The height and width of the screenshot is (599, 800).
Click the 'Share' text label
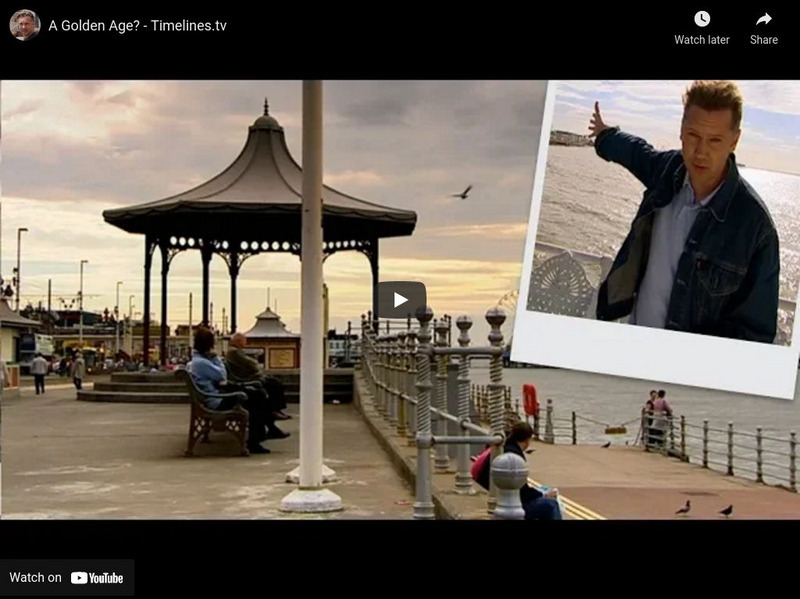pos(765,40)
